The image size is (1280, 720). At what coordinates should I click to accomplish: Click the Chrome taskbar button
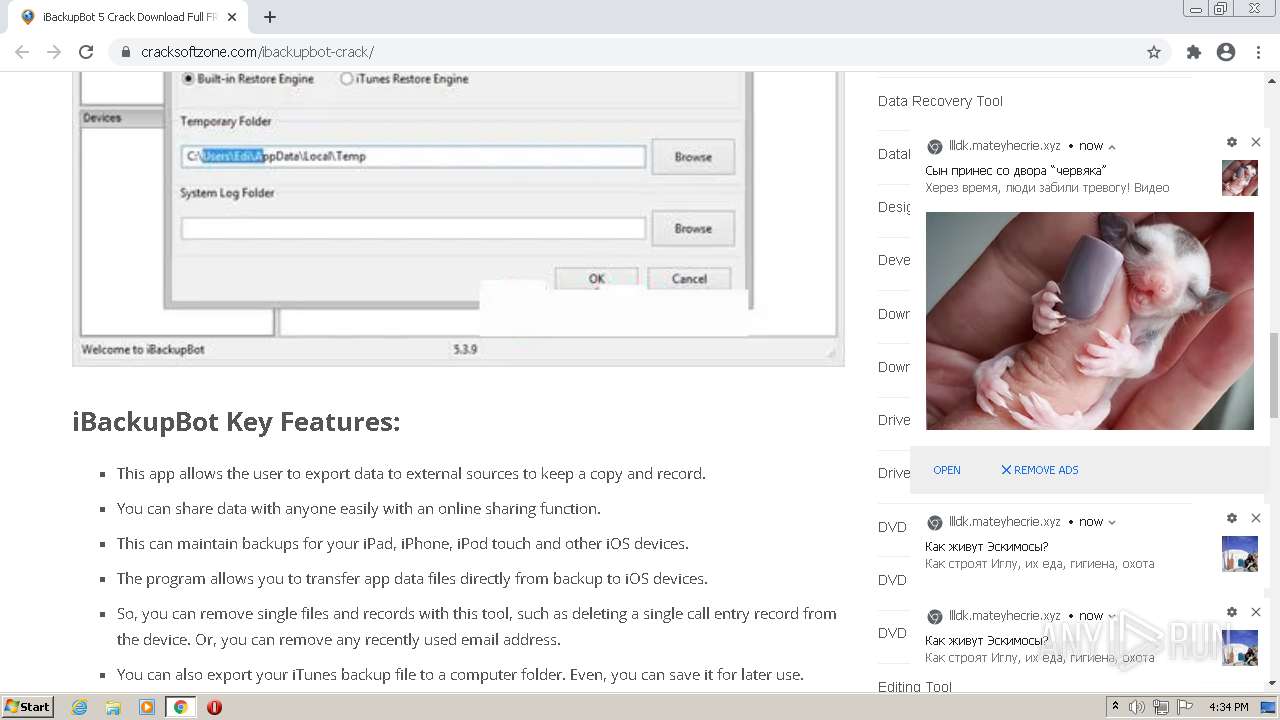coord(180,707)
